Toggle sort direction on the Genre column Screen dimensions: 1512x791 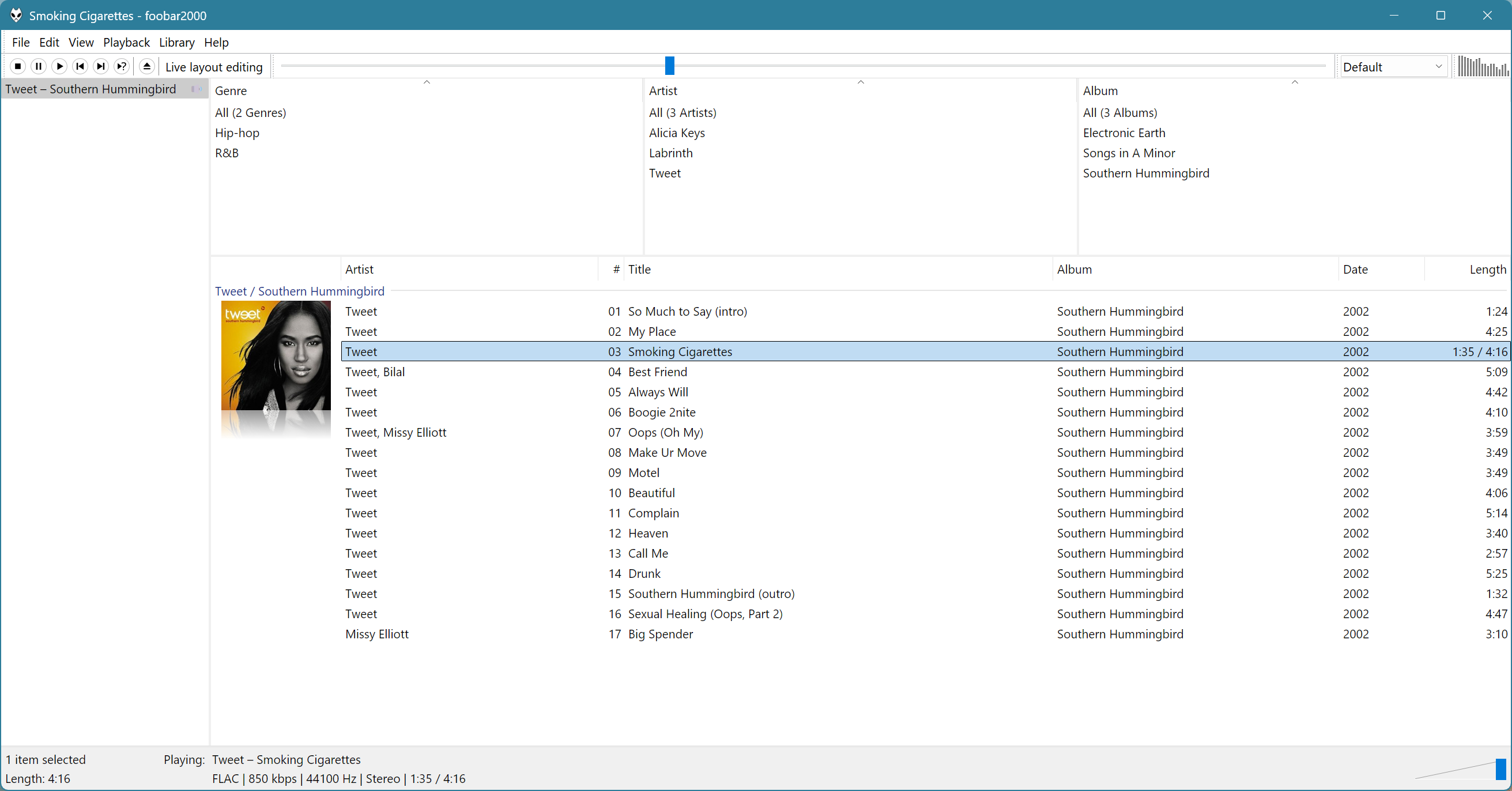coord(427,82)
